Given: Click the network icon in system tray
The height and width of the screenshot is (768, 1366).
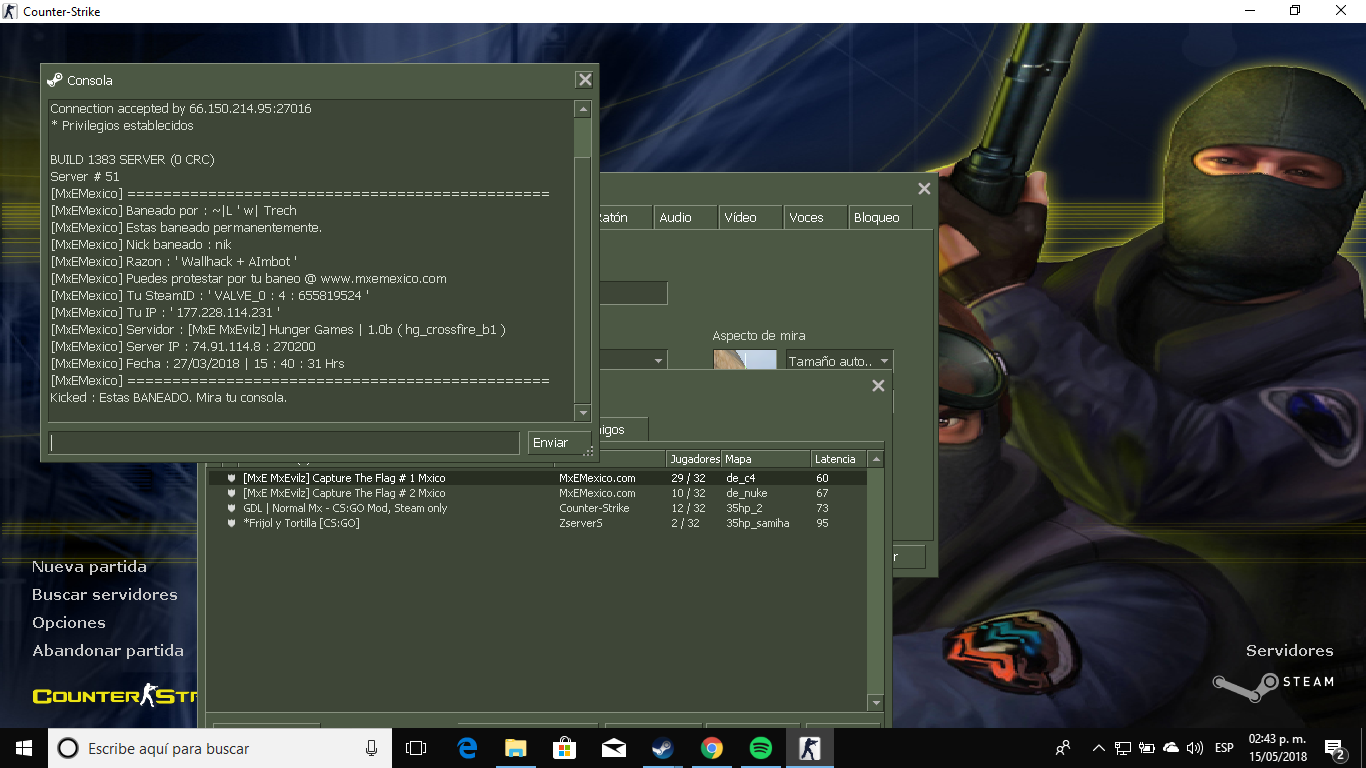Looking at the screenshot, I should 1123,748.
